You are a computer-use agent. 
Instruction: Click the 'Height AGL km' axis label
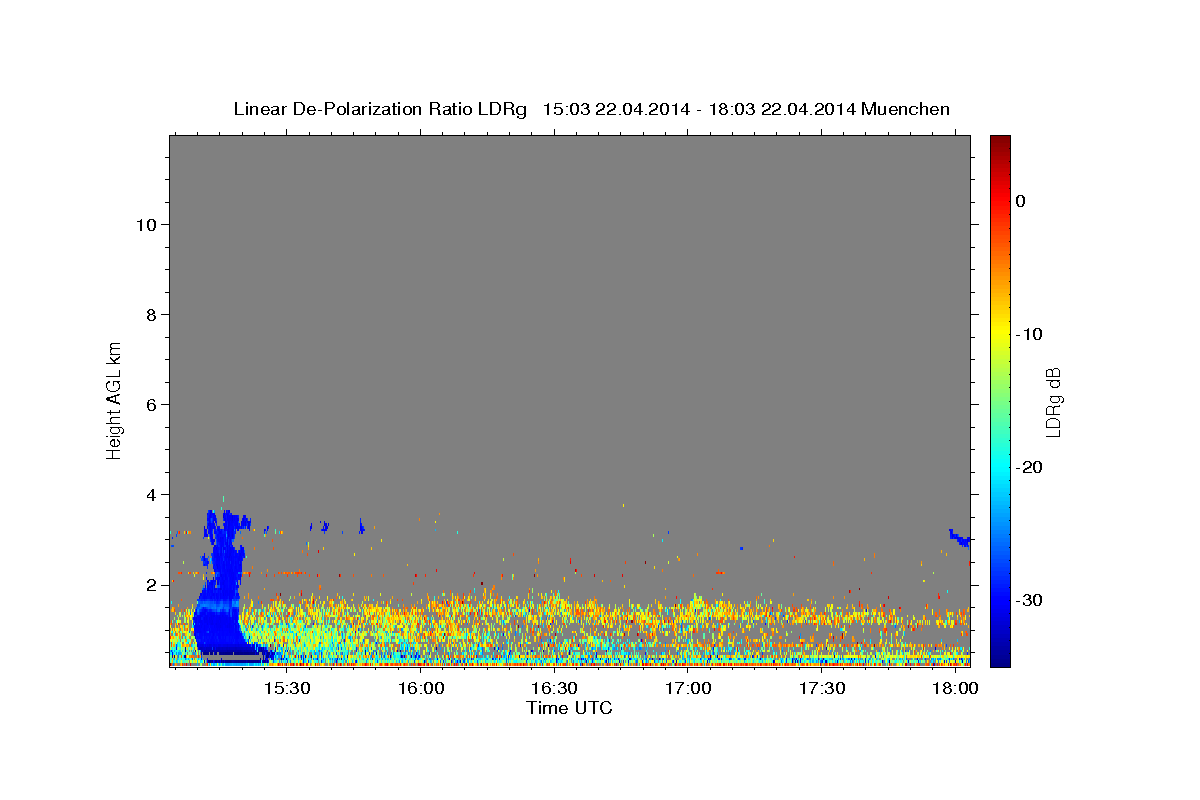[x=115, y=400]
